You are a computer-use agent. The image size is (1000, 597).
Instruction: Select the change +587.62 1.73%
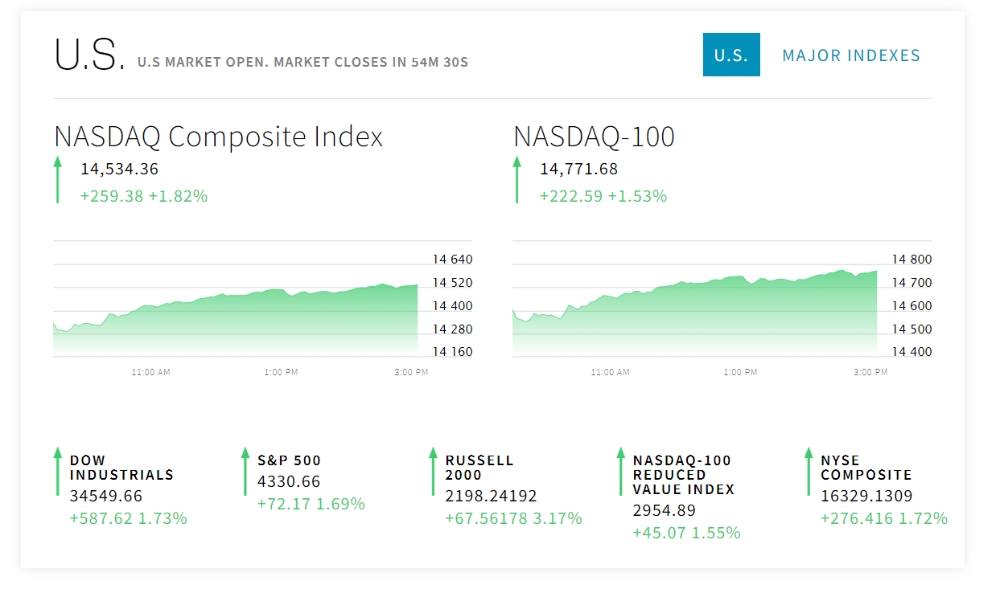[x=128, y=519]
